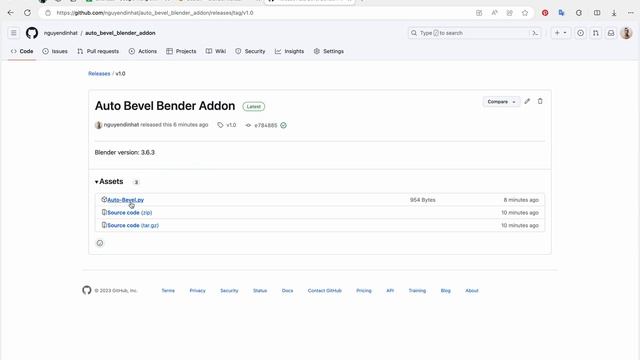
Task: Open the Releases breadcrumb link
Action: (99, 74)
